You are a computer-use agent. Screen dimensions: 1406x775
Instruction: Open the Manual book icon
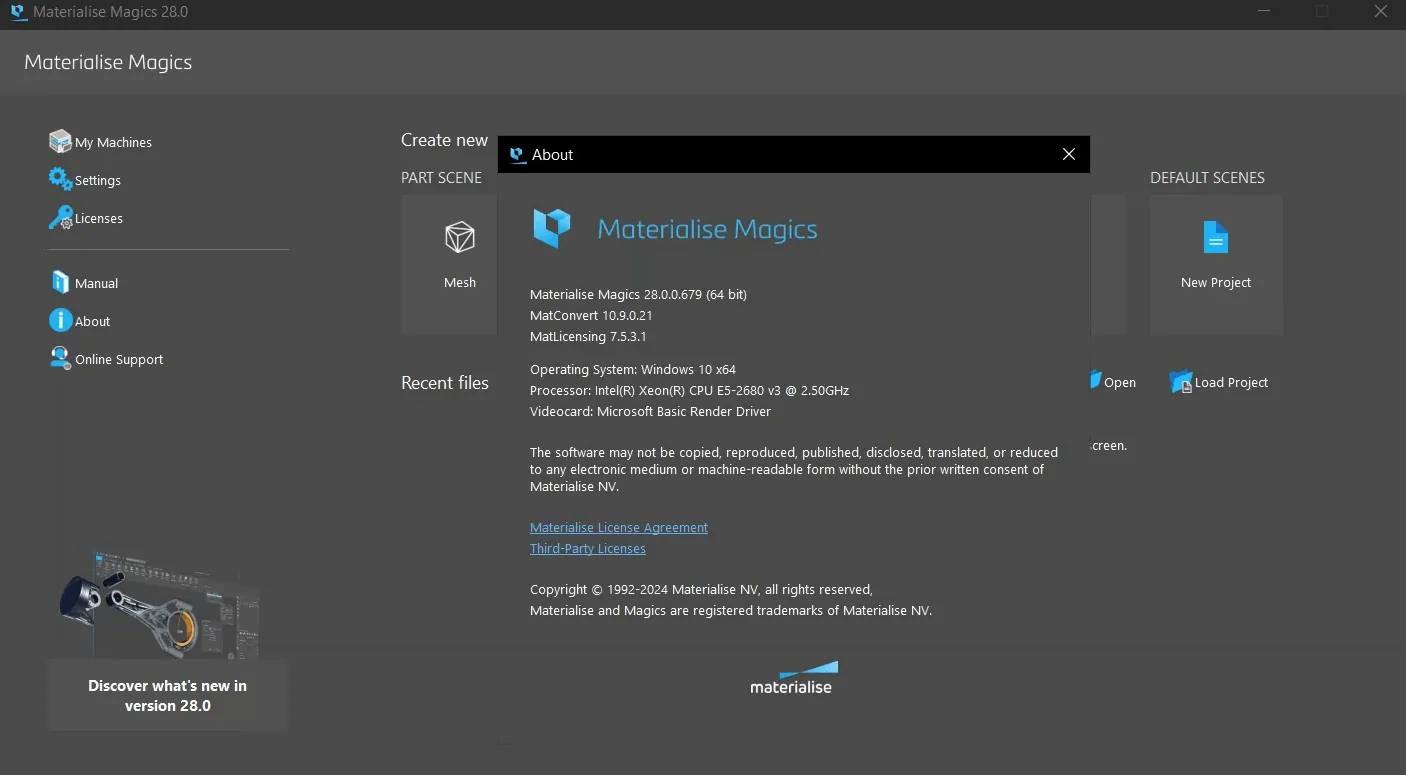click(60, 282)
